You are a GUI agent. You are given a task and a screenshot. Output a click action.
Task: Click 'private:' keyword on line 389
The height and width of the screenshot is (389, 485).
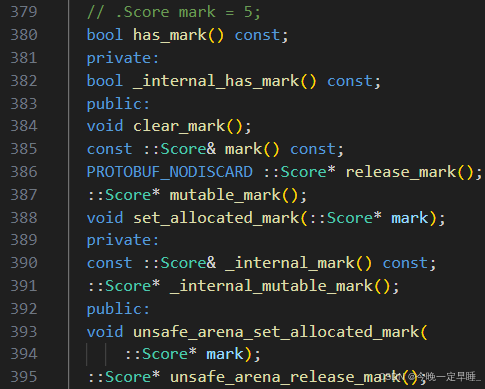click(x=123, y=240)
